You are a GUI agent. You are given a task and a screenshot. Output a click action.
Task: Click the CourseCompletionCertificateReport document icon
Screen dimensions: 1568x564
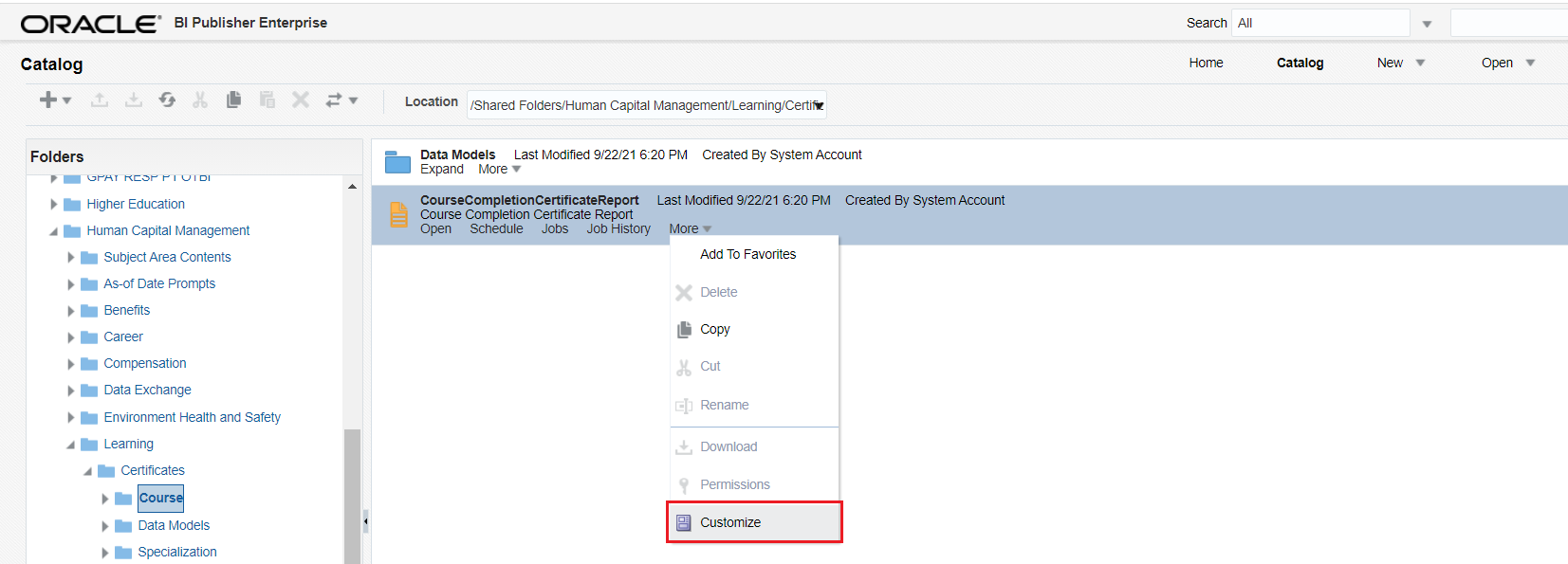point(399,215)
